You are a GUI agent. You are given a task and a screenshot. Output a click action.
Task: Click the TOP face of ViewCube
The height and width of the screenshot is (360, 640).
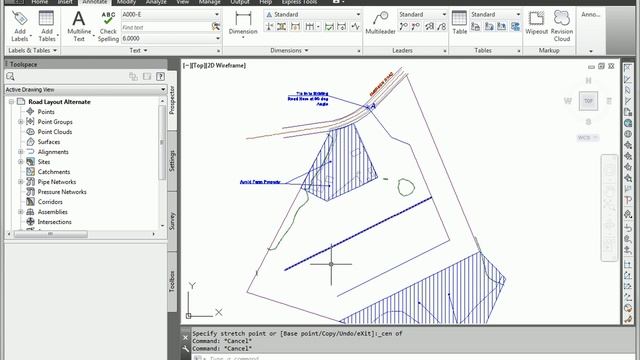pyautogui.click(x=588, y=101)
